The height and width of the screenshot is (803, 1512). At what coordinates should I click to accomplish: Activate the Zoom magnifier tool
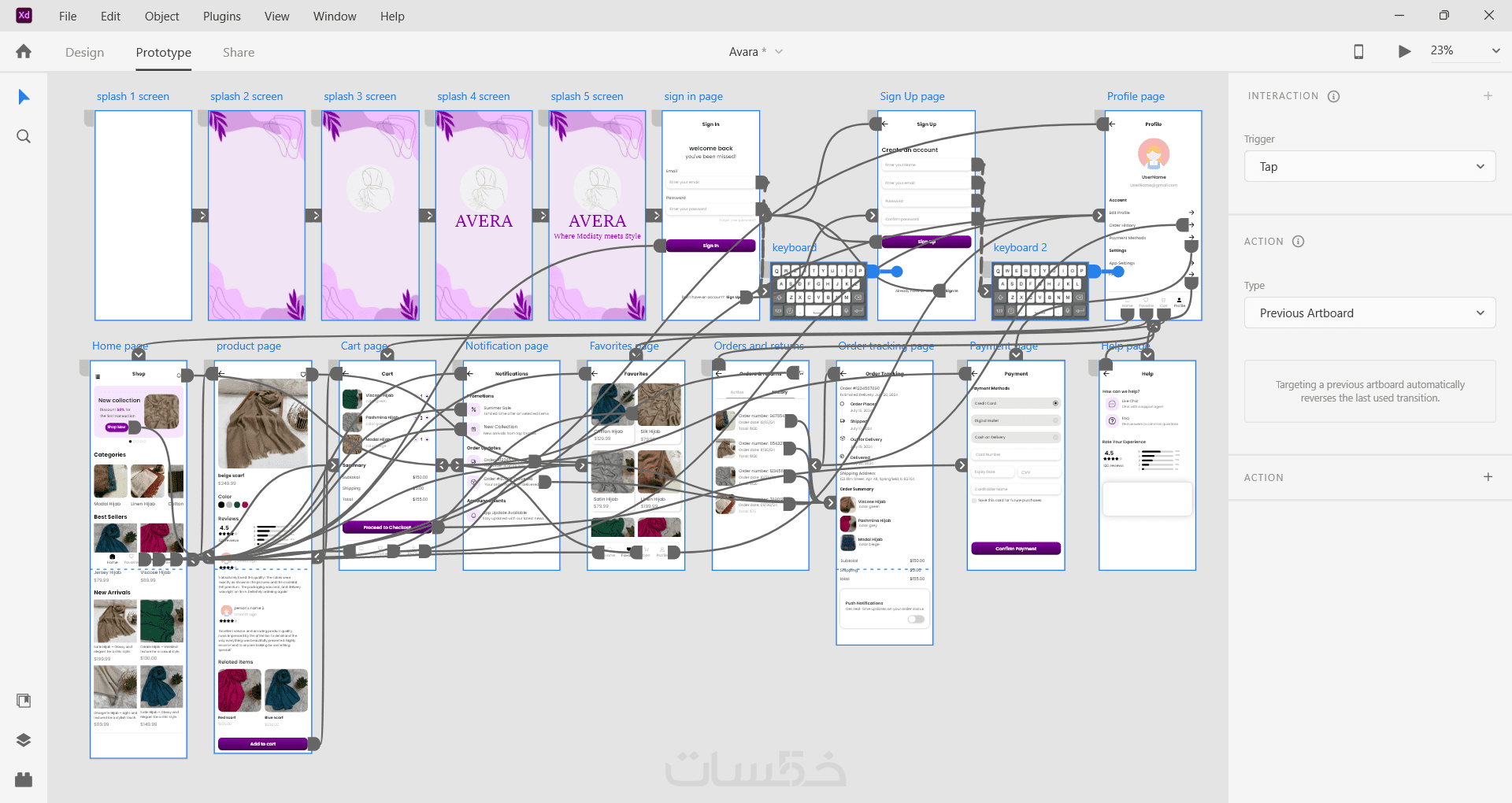(x=24, y=136)
